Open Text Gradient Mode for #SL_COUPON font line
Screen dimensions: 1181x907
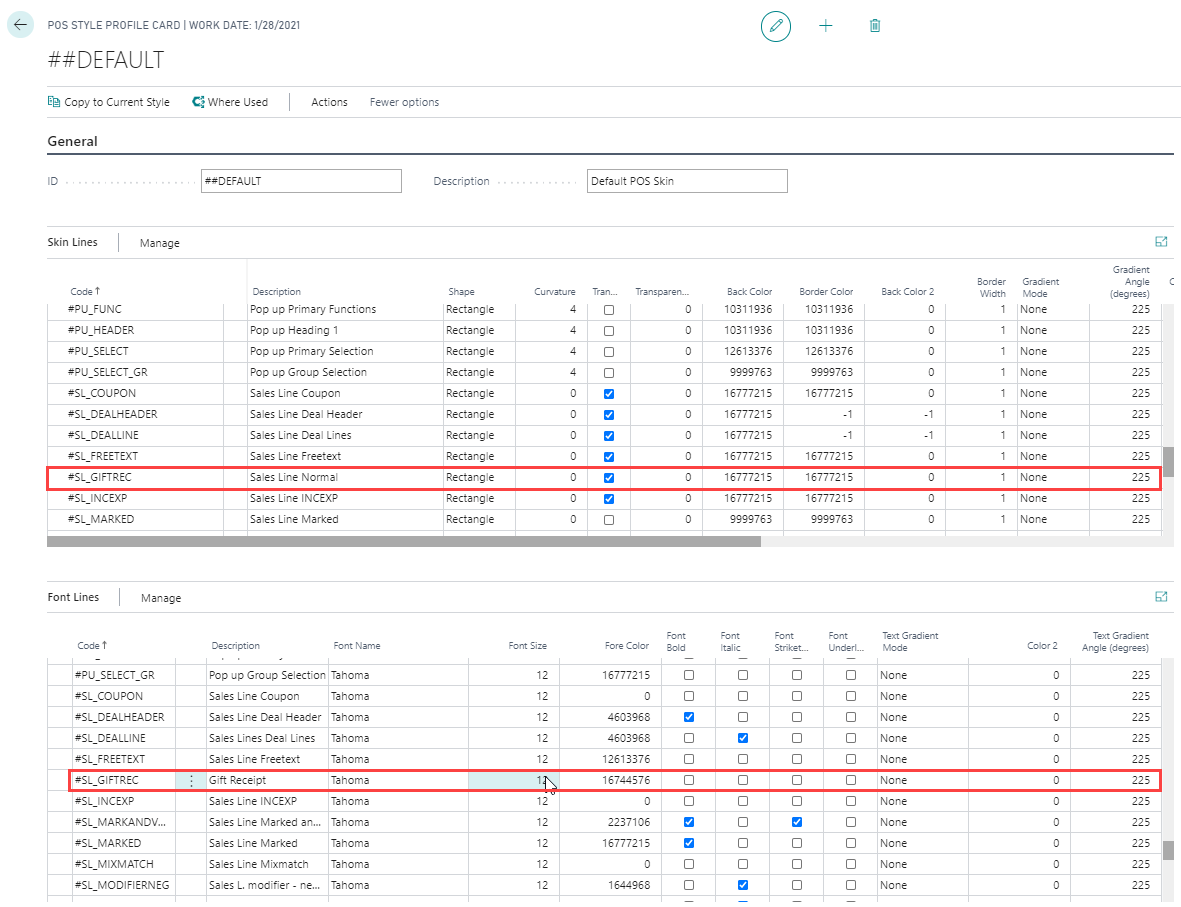920,696
